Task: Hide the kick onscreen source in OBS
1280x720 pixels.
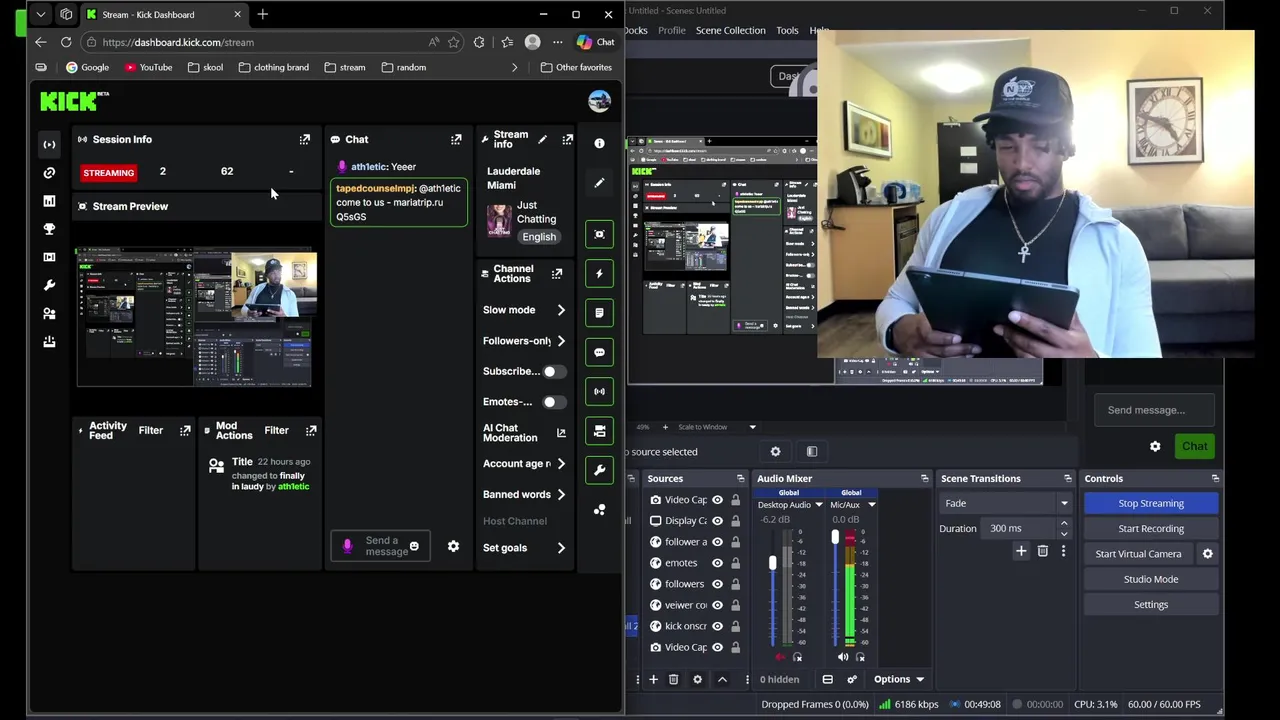Action: [x=717, y=626]
